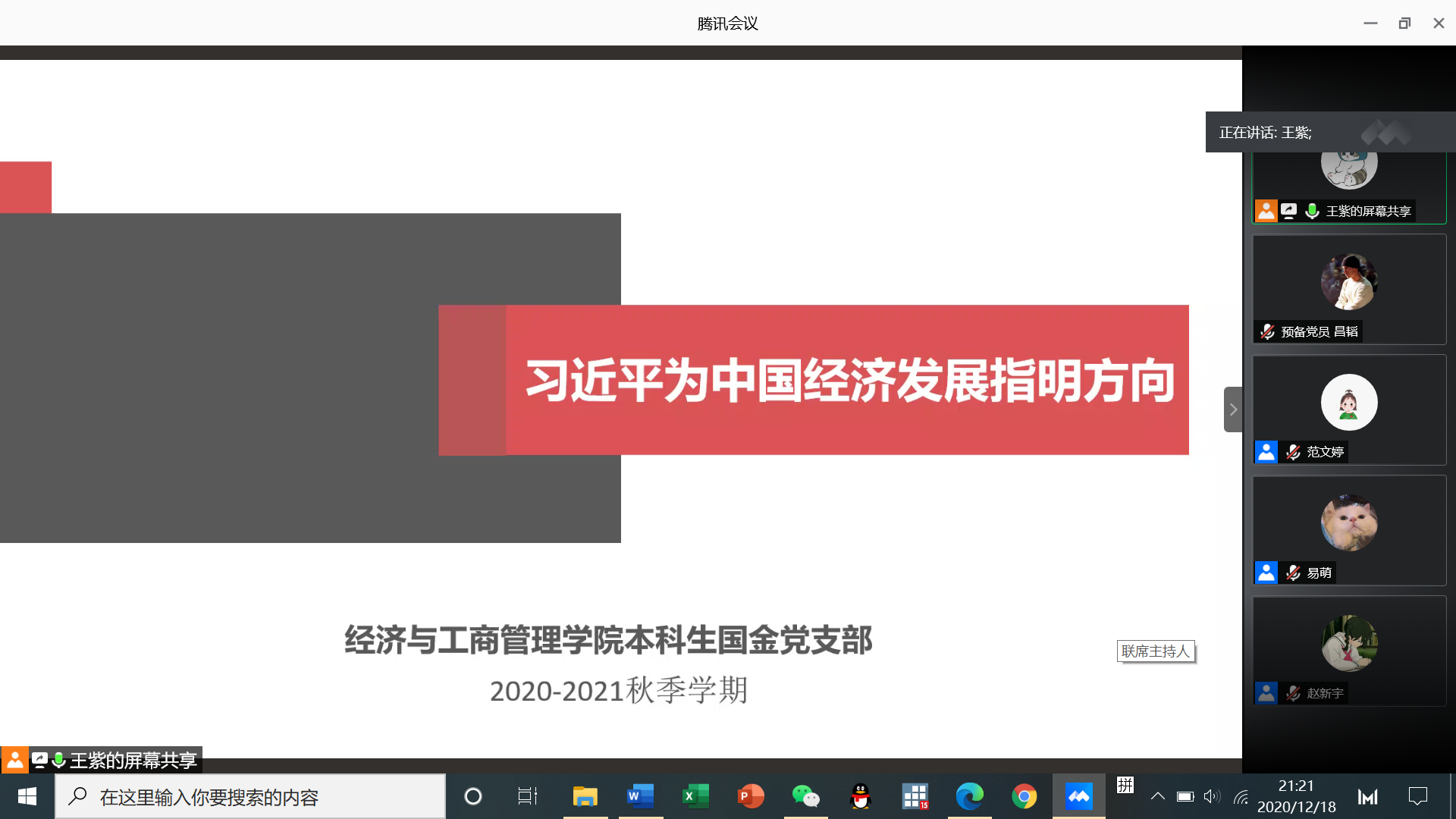The height and width of the screenshot is (819, 1456).
Task: Click the orange member icon on 王紫's tile
Action: tap(1266, 210)
